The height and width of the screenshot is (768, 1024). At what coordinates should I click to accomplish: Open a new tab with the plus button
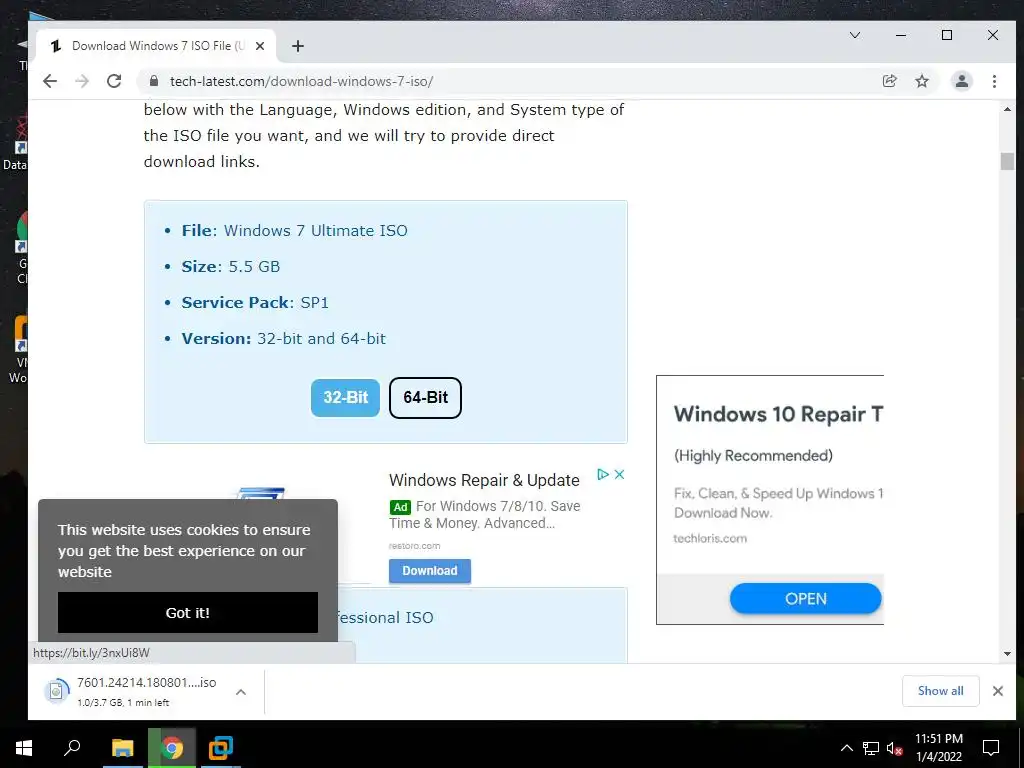pyautogui.click(x=298, y=46)
